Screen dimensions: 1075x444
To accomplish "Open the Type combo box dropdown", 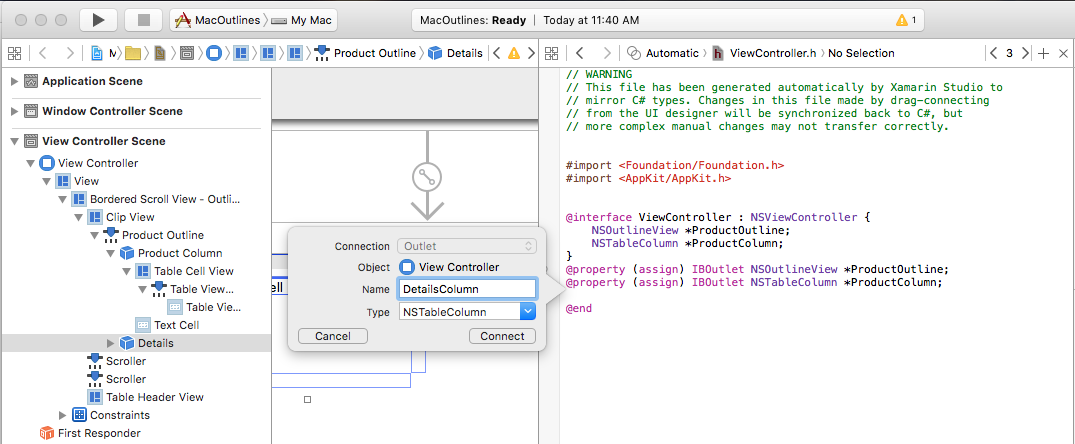I will click(x=528, y=312).
